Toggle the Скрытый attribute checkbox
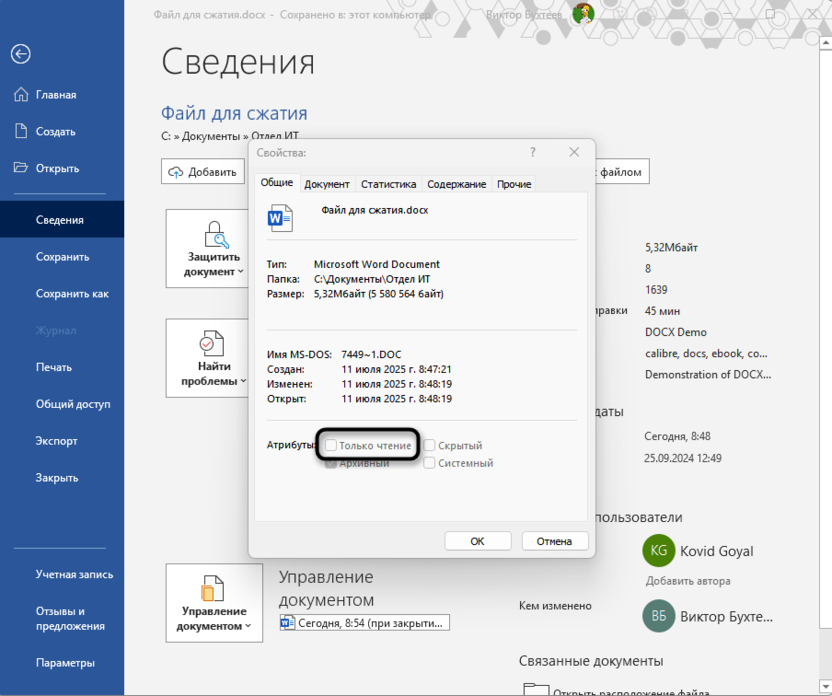Screen dimensions: 832x696 [x=429, y=445]
